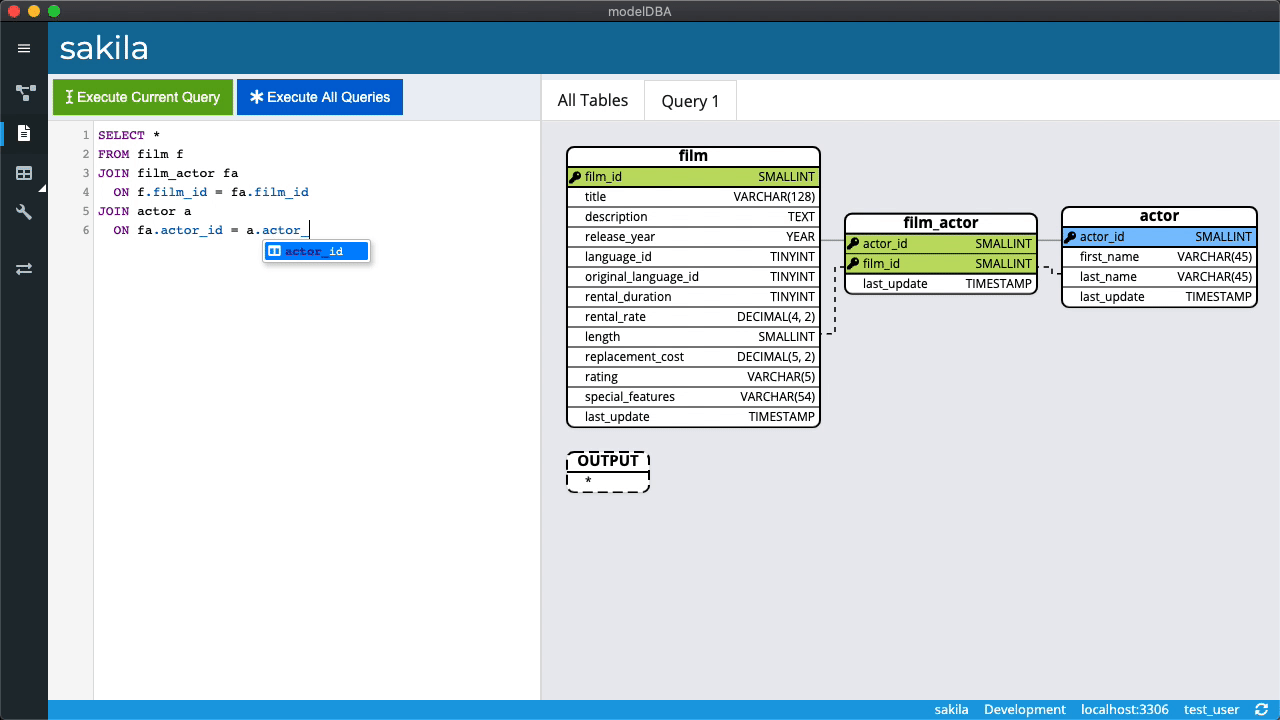Image resolution: width=1280 pixels, height=720 pixels.
Task: Click the key icon beside actor_id in actor table
Action: (1070, 236)
